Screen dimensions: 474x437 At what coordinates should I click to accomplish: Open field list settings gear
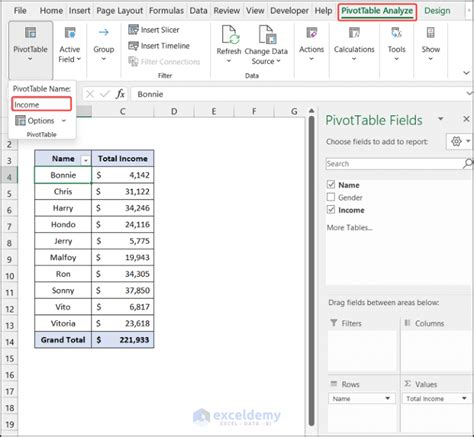click(459, 142)
